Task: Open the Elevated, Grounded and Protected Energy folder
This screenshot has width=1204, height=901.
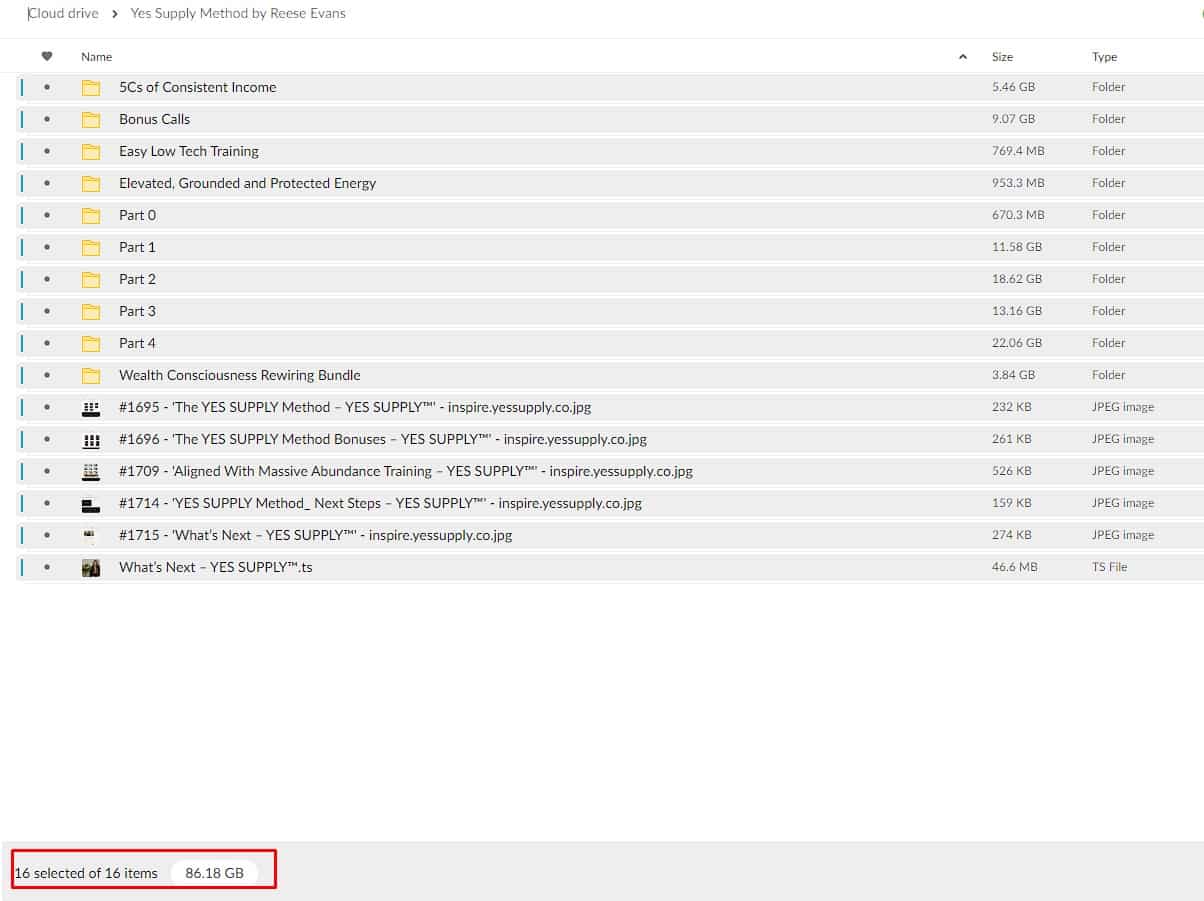Action: pyautogui.click(x=247, y=184)
